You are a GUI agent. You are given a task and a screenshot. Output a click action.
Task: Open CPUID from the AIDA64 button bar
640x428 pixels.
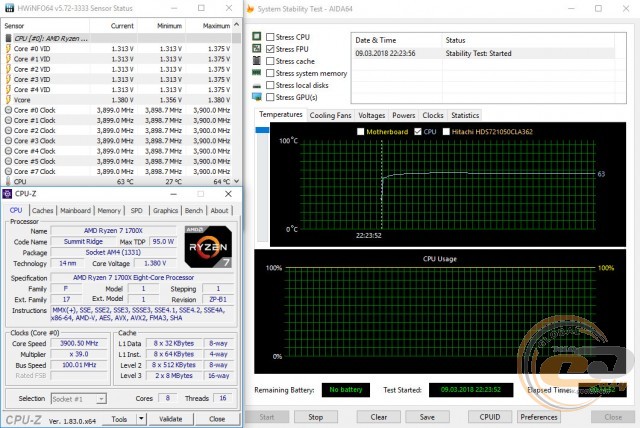click(x=490, y=417)
